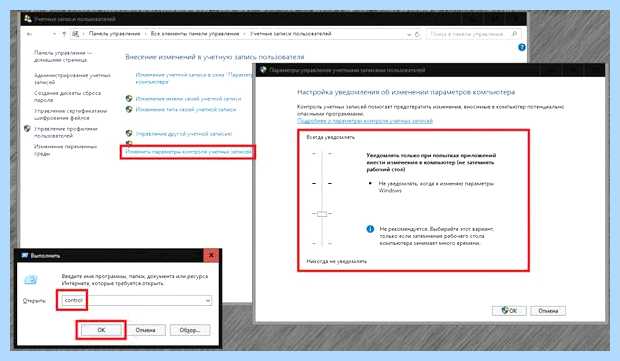Open 'Управление профилями пользователей' sidebar link
The height and width of the screenshot is (361, 620).
point(66,132)
